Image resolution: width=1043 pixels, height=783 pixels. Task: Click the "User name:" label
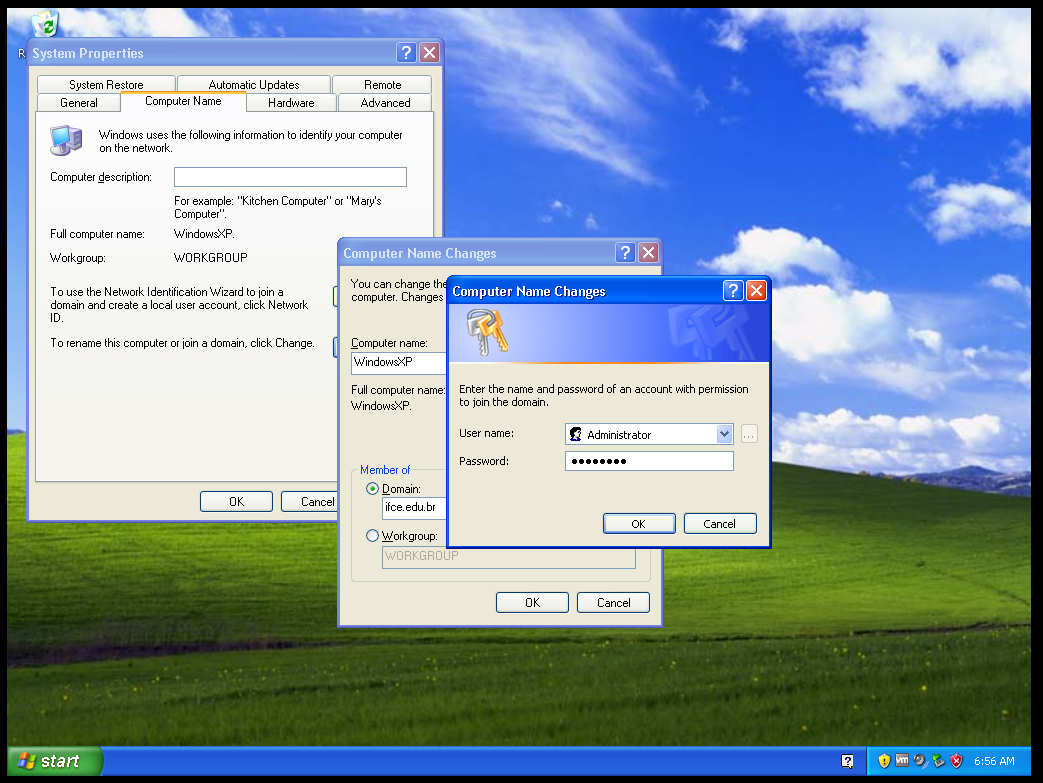click(x=486, y=433)
